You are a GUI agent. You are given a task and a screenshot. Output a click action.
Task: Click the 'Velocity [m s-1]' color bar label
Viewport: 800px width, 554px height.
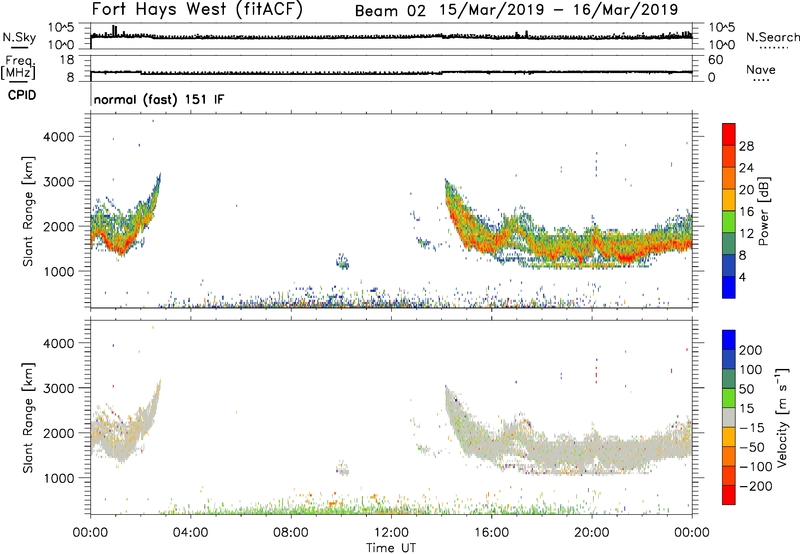782,417
